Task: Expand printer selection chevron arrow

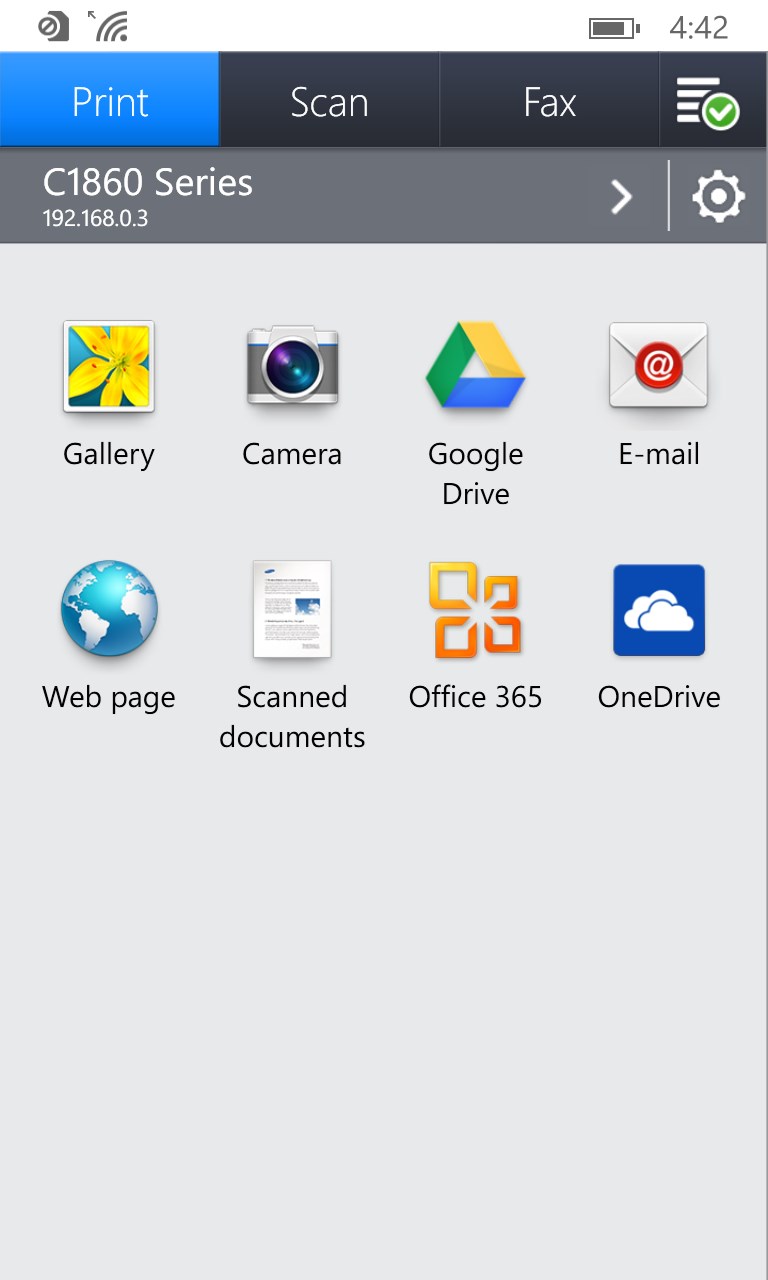Action: [621, 198]
